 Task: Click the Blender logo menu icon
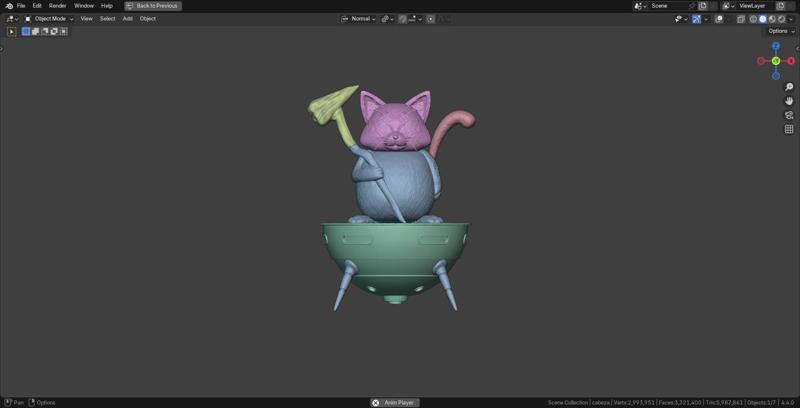pyautogui.click(x=9, y=6)
